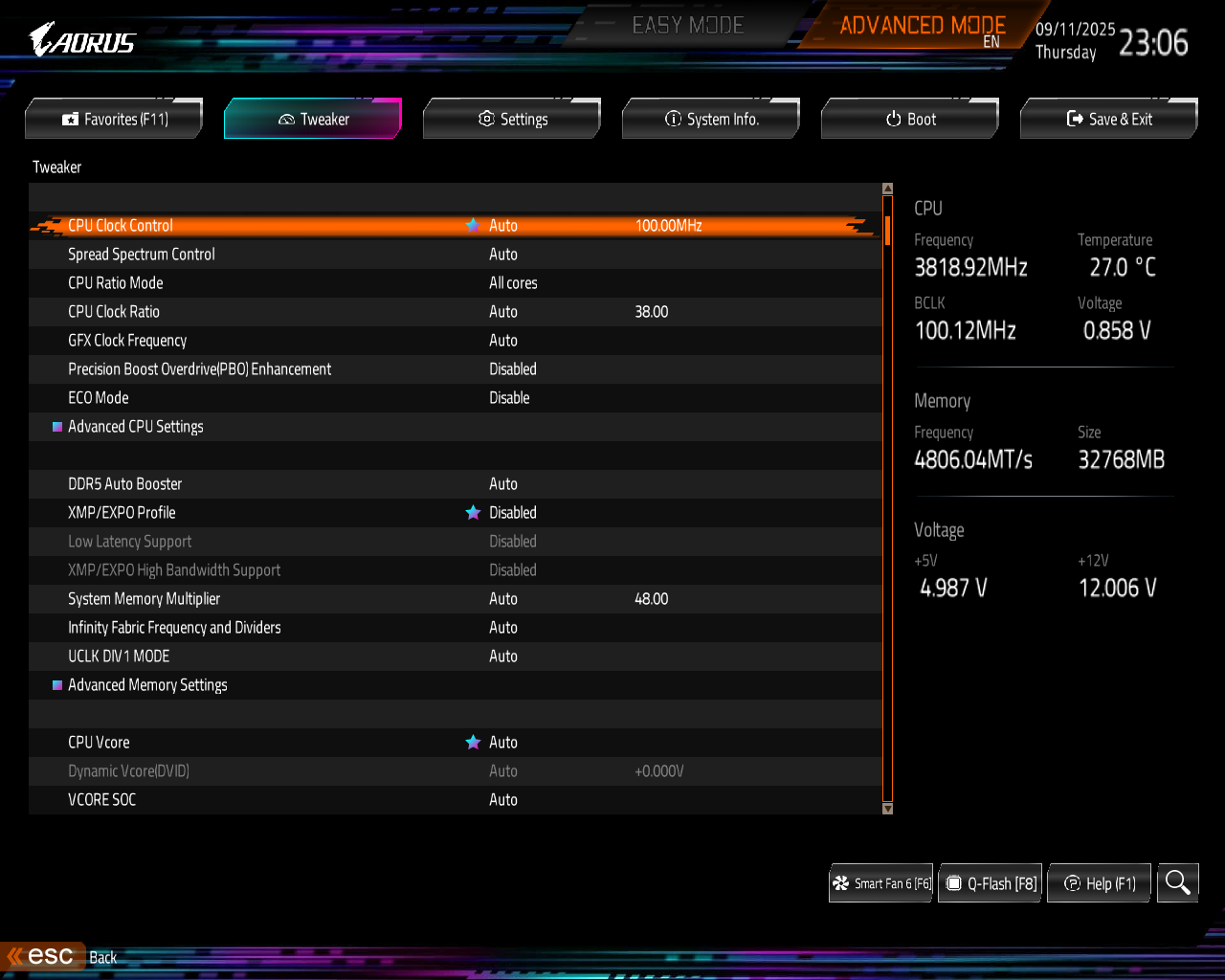Click the scrollbar up arrow
1225x980 pixels.
887,189
